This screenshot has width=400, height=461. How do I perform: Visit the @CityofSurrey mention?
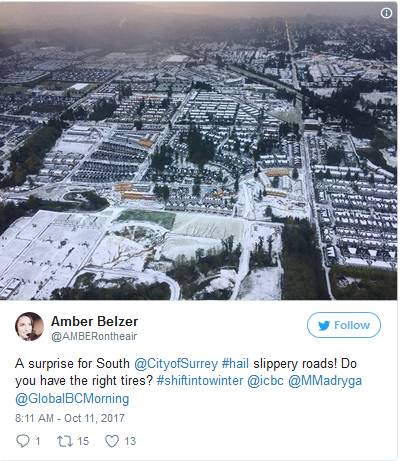[176, 363]
